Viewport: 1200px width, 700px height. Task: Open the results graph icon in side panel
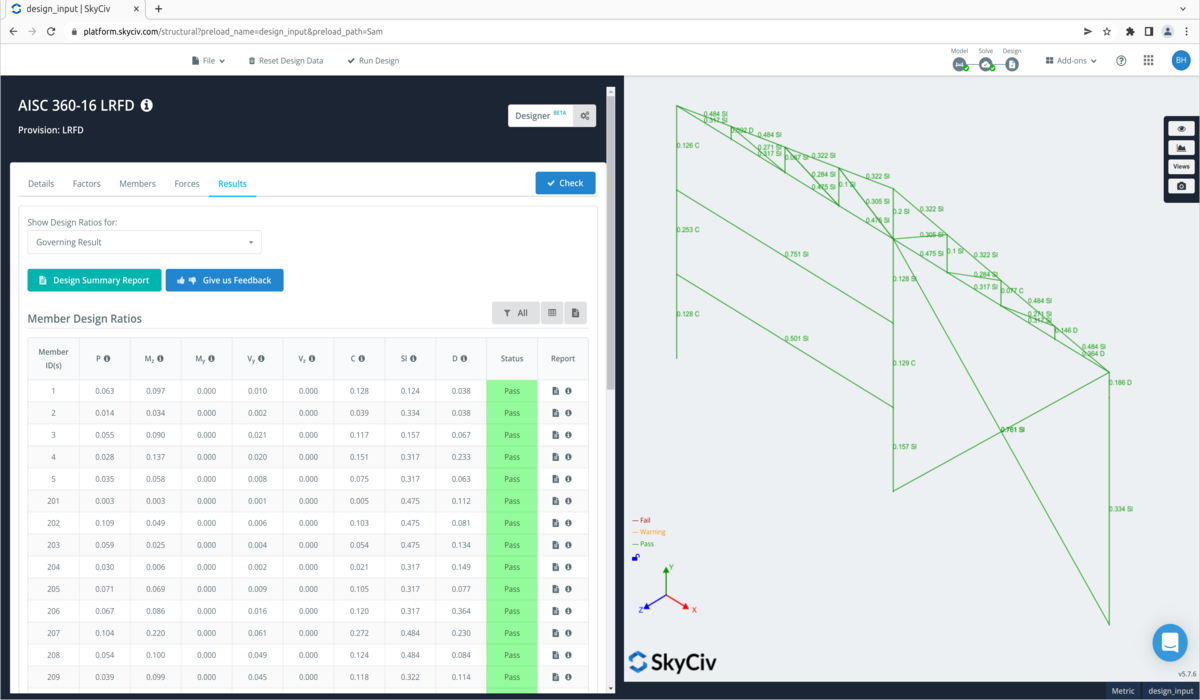(x=1181, y=148)
